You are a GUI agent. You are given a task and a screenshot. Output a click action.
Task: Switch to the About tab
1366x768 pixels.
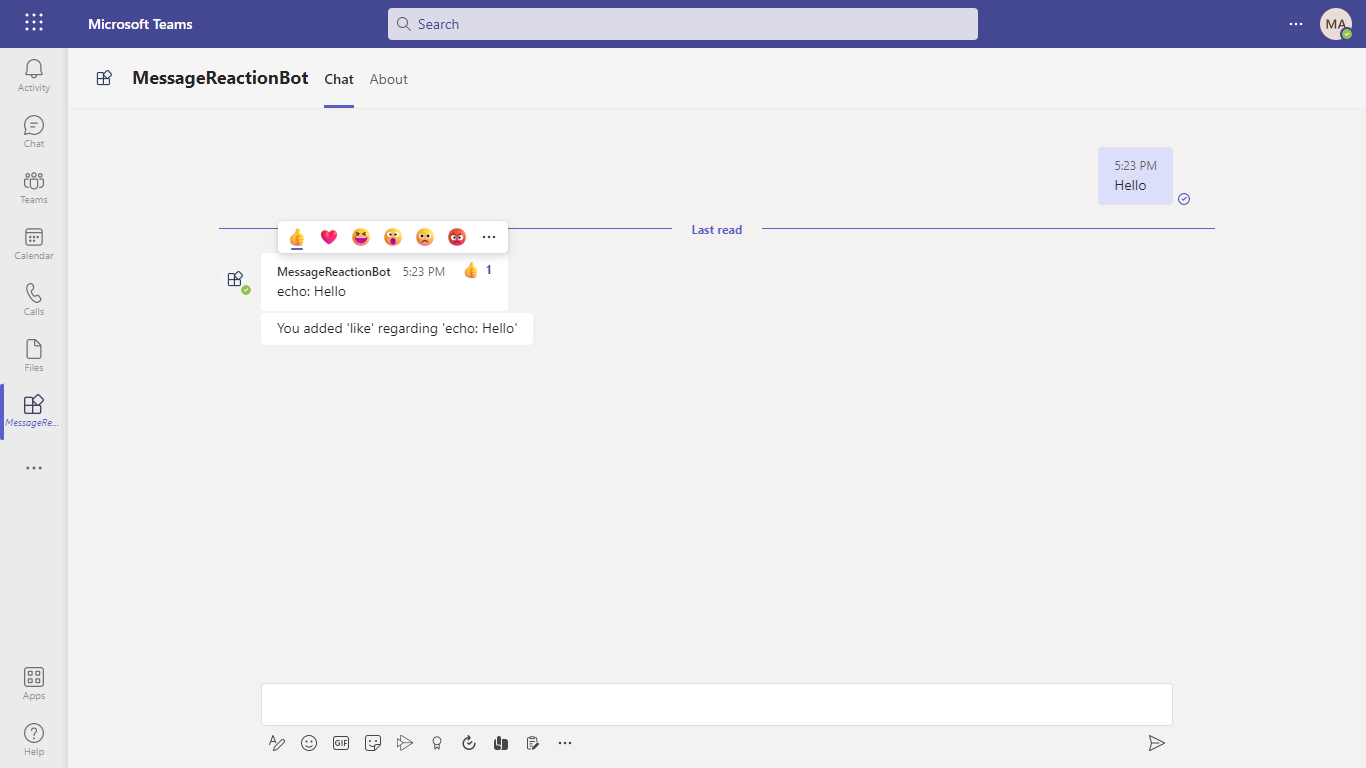tap(389, 79)
